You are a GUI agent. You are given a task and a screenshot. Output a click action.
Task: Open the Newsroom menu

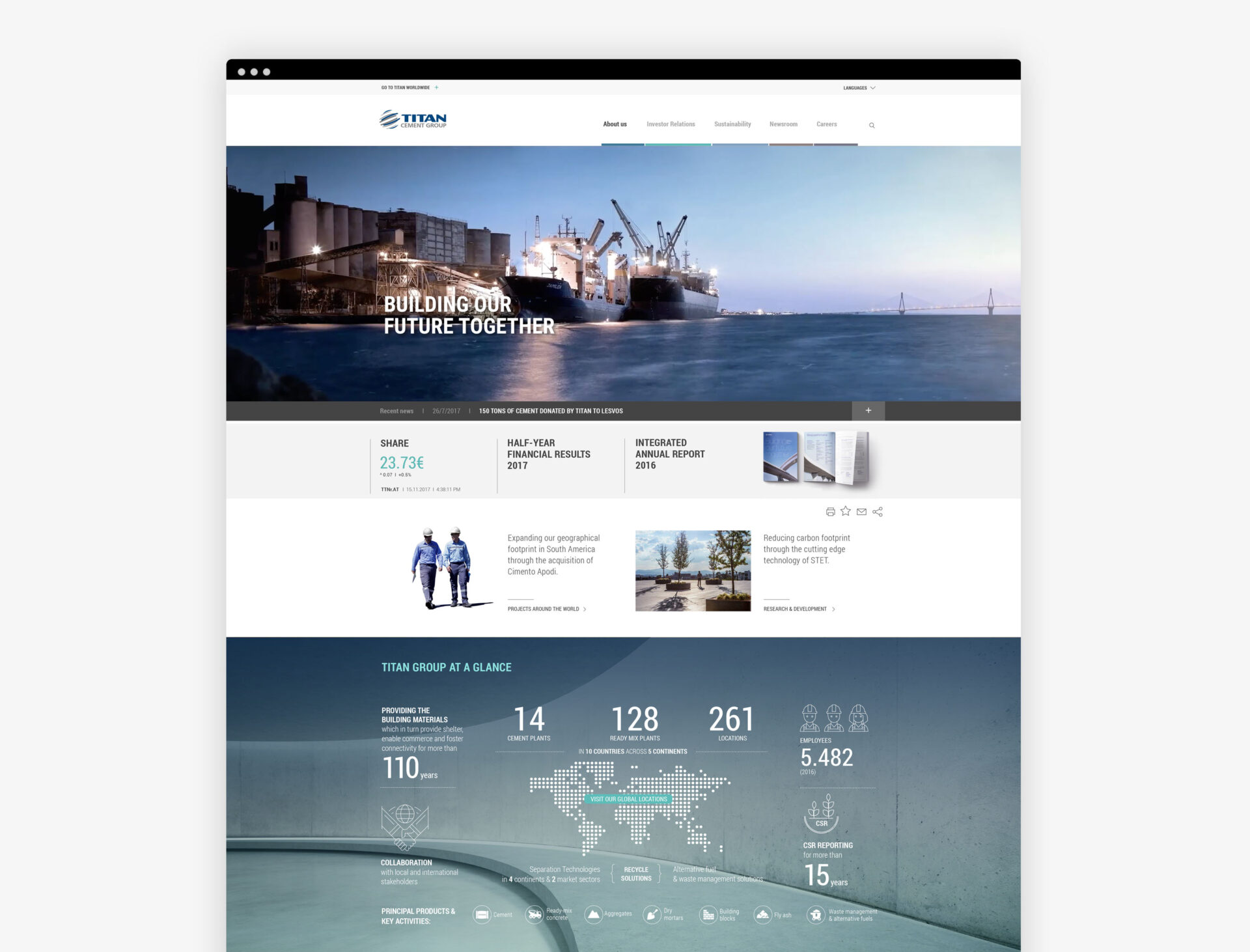pyautogui.click(x=783, y=124)
